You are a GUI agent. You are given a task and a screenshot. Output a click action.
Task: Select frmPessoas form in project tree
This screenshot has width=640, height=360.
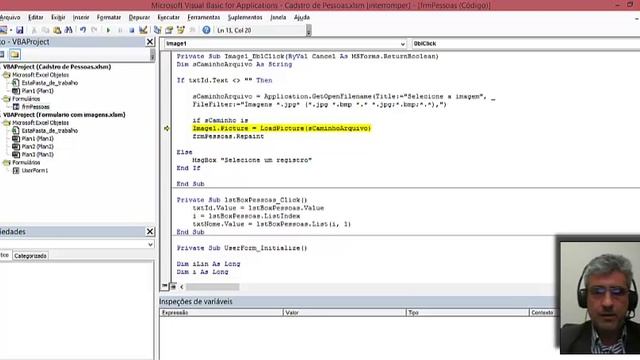[x=36, y=107]
